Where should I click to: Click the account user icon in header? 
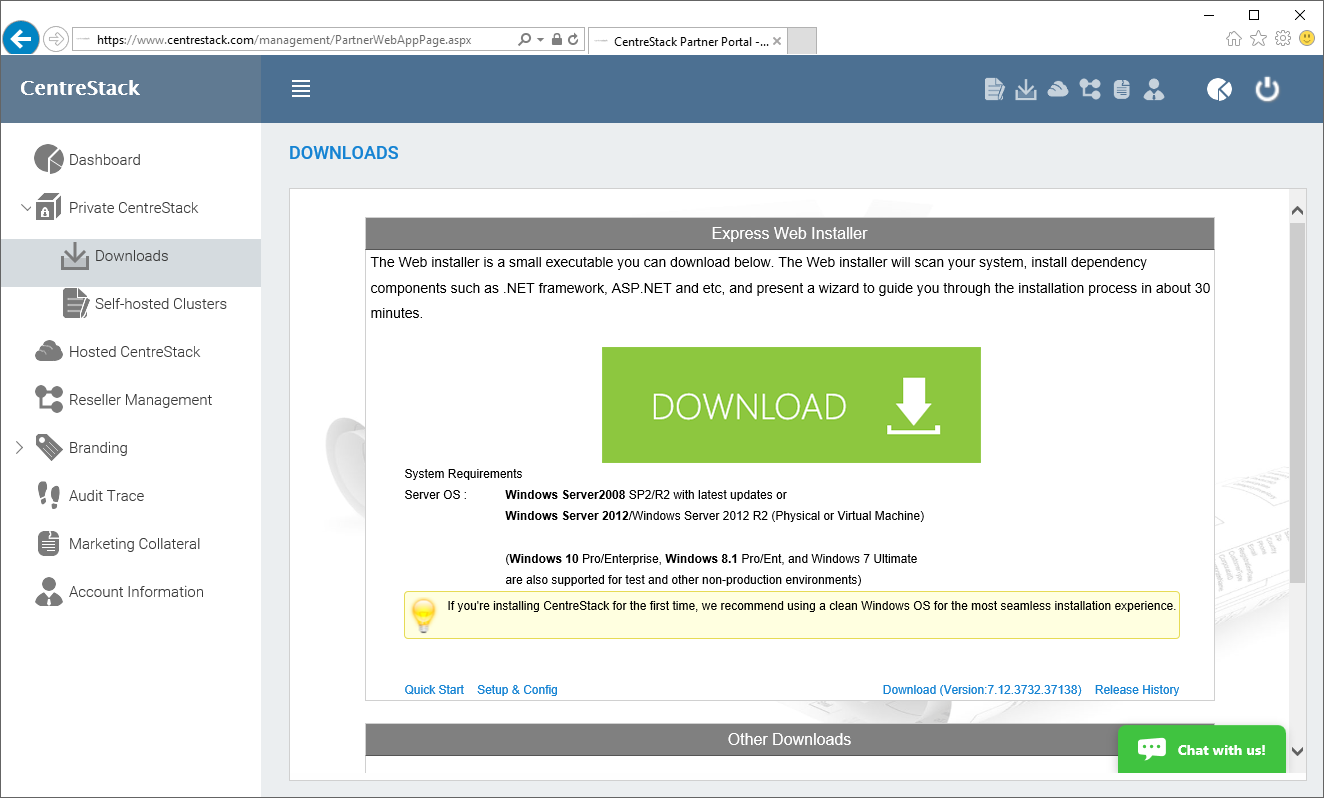coord(1154,89)
